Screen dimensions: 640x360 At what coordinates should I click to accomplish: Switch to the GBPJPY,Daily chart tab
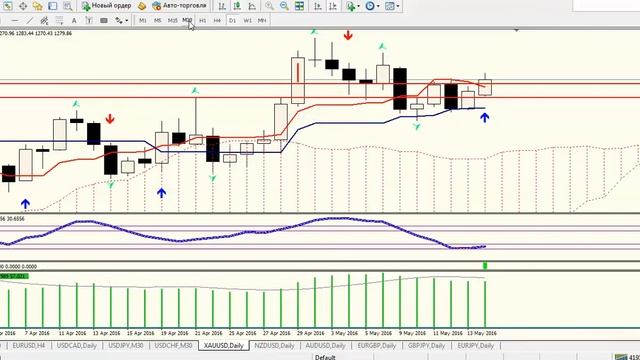pyautogui.click(x=427, y=345)
